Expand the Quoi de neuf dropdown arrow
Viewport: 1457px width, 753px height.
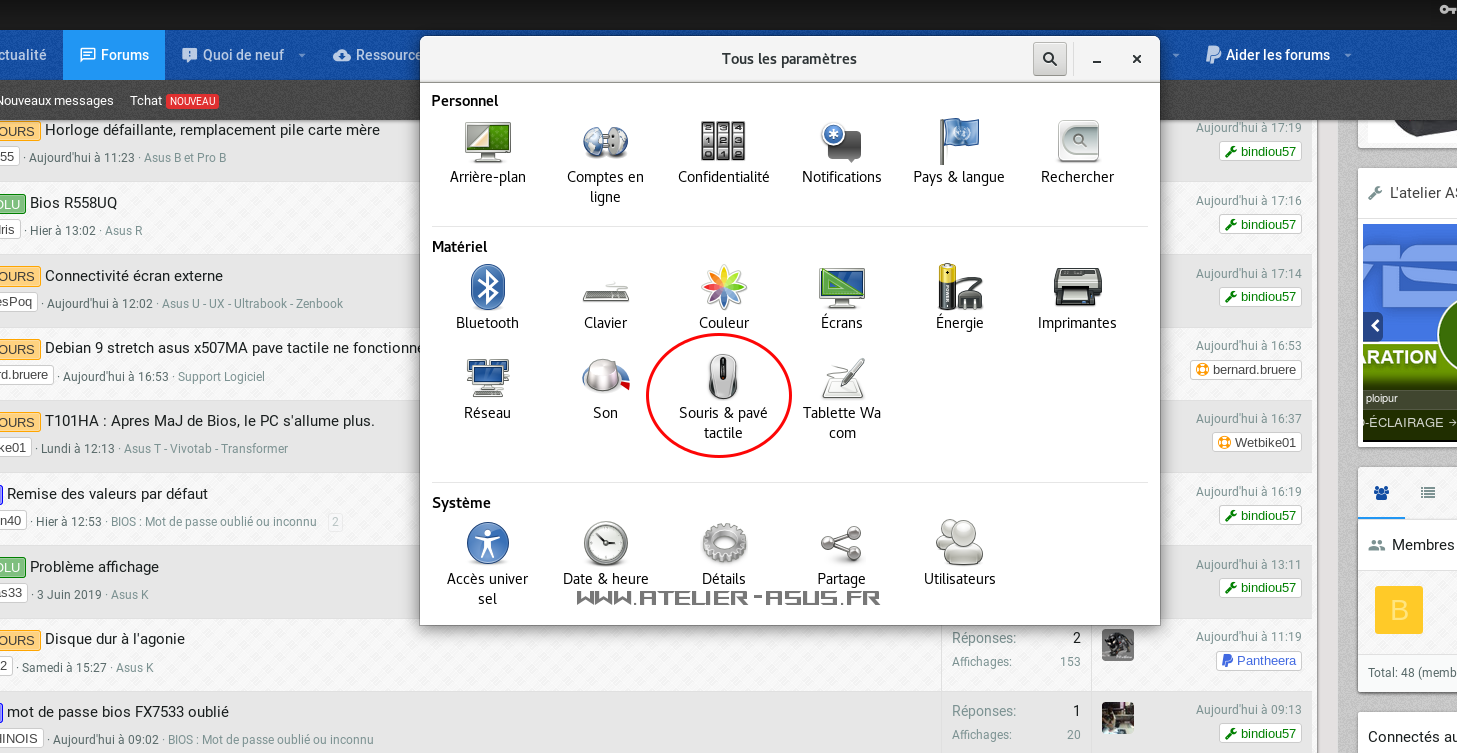coord(302,56)
